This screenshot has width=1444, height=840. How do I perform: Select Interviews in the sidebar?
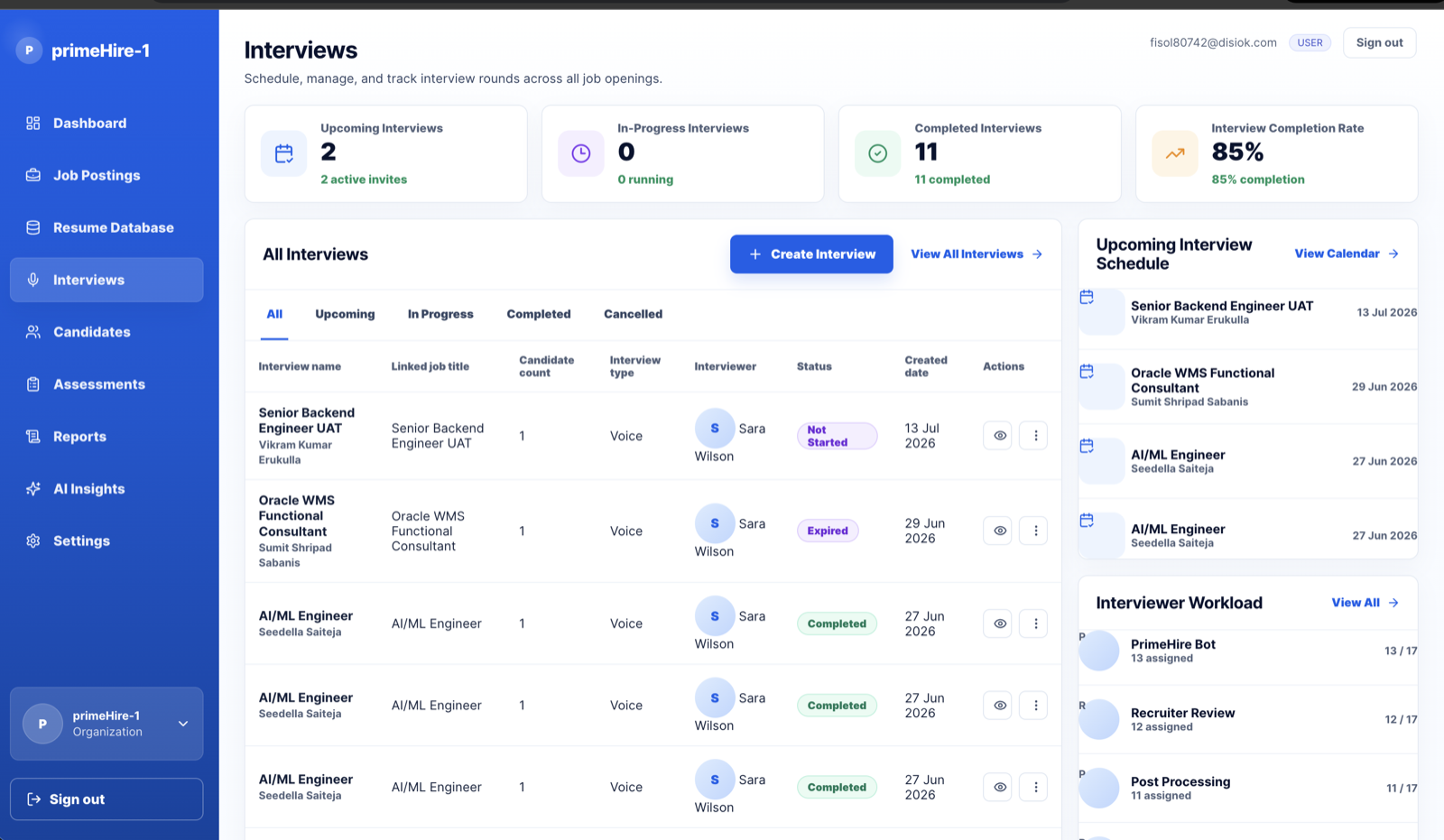click(106, 280)
